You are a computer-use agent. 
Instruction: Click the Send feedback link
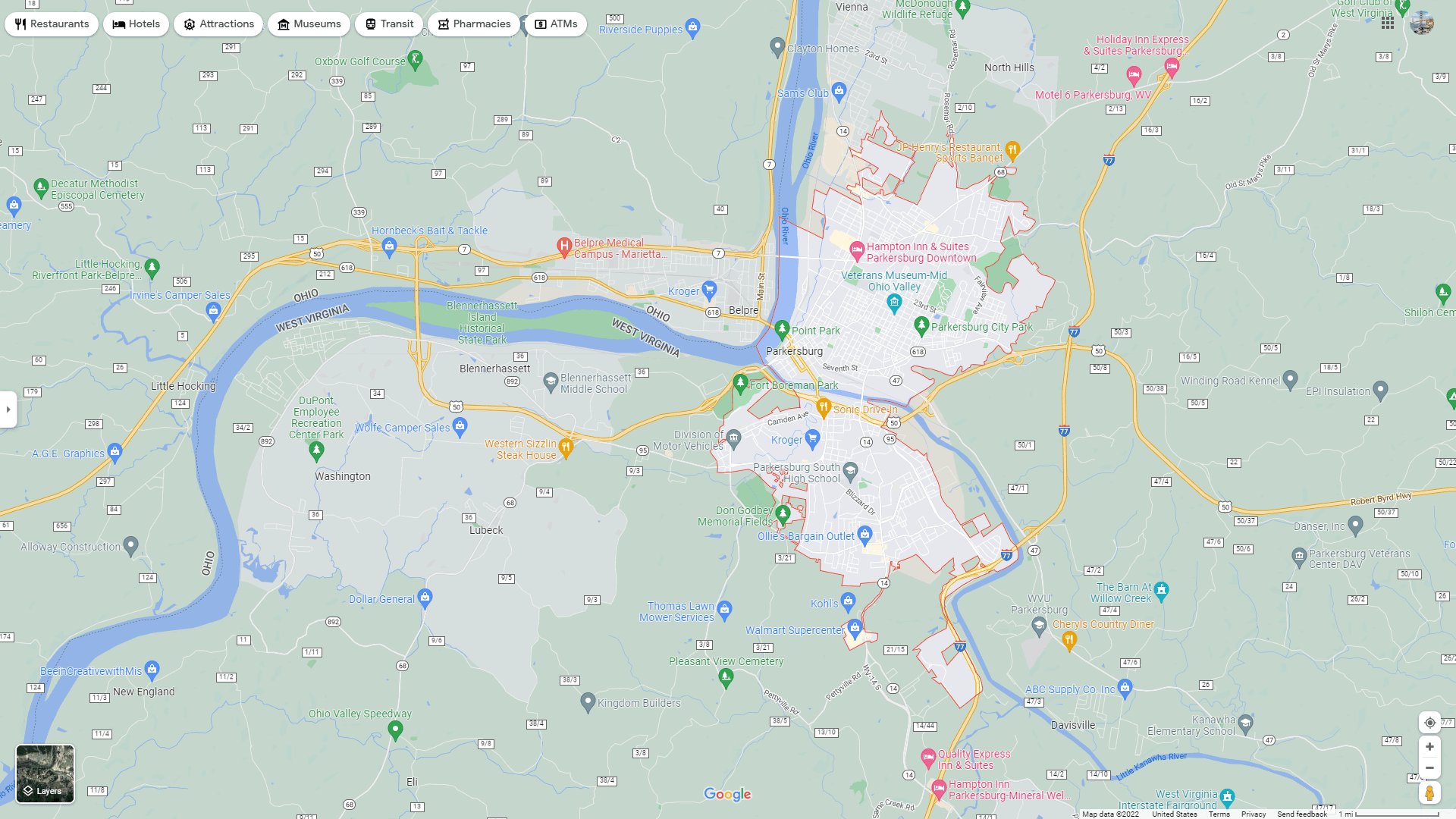(1301, 814)
